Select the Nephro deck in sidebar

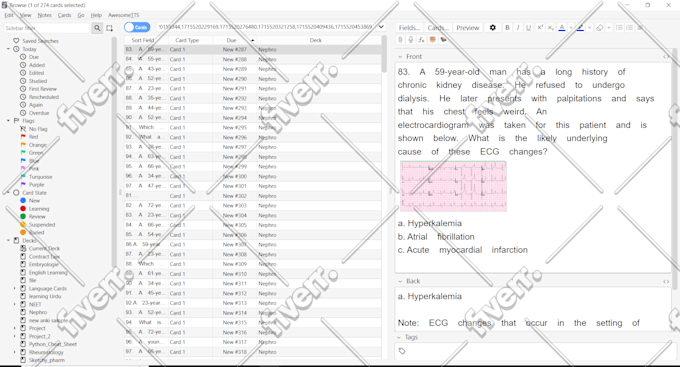pyautogui.click(x=38, y=312)
